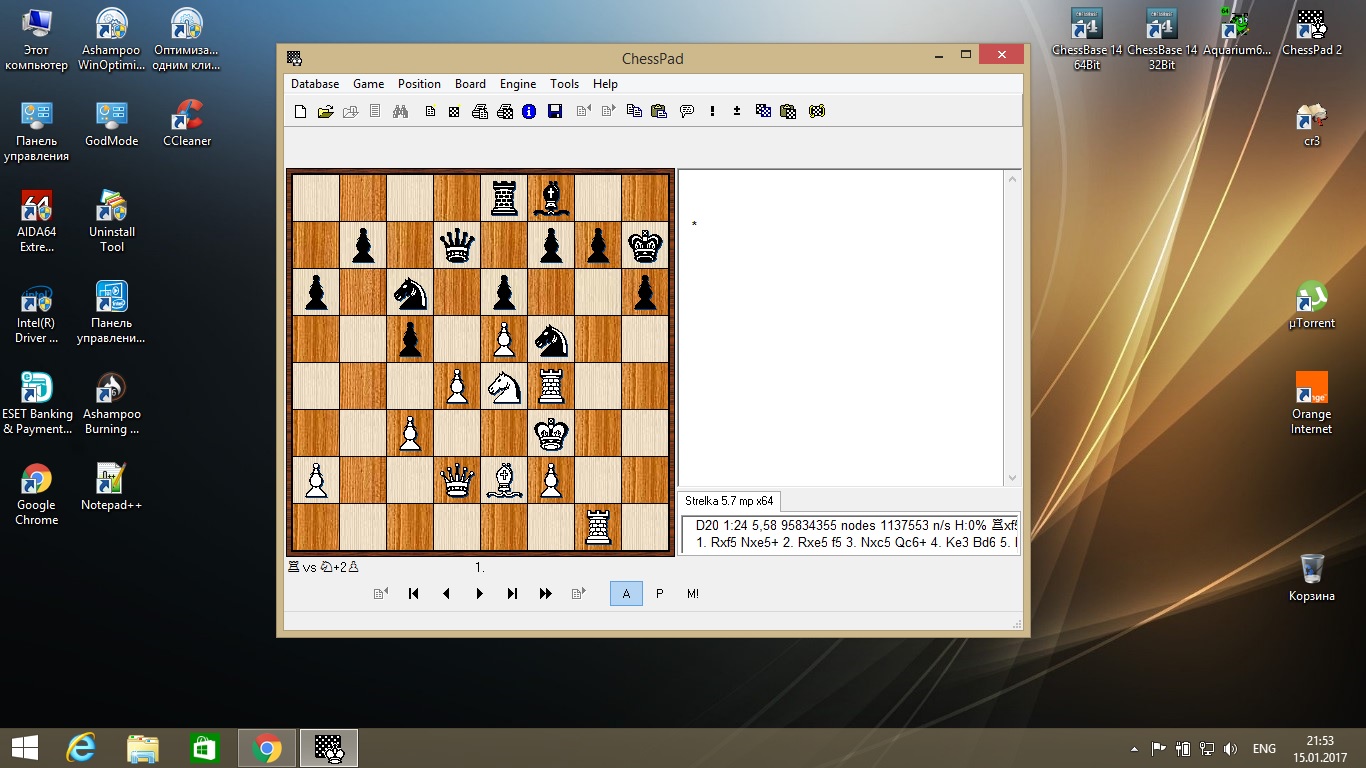Step forward one move

point(479,593)
